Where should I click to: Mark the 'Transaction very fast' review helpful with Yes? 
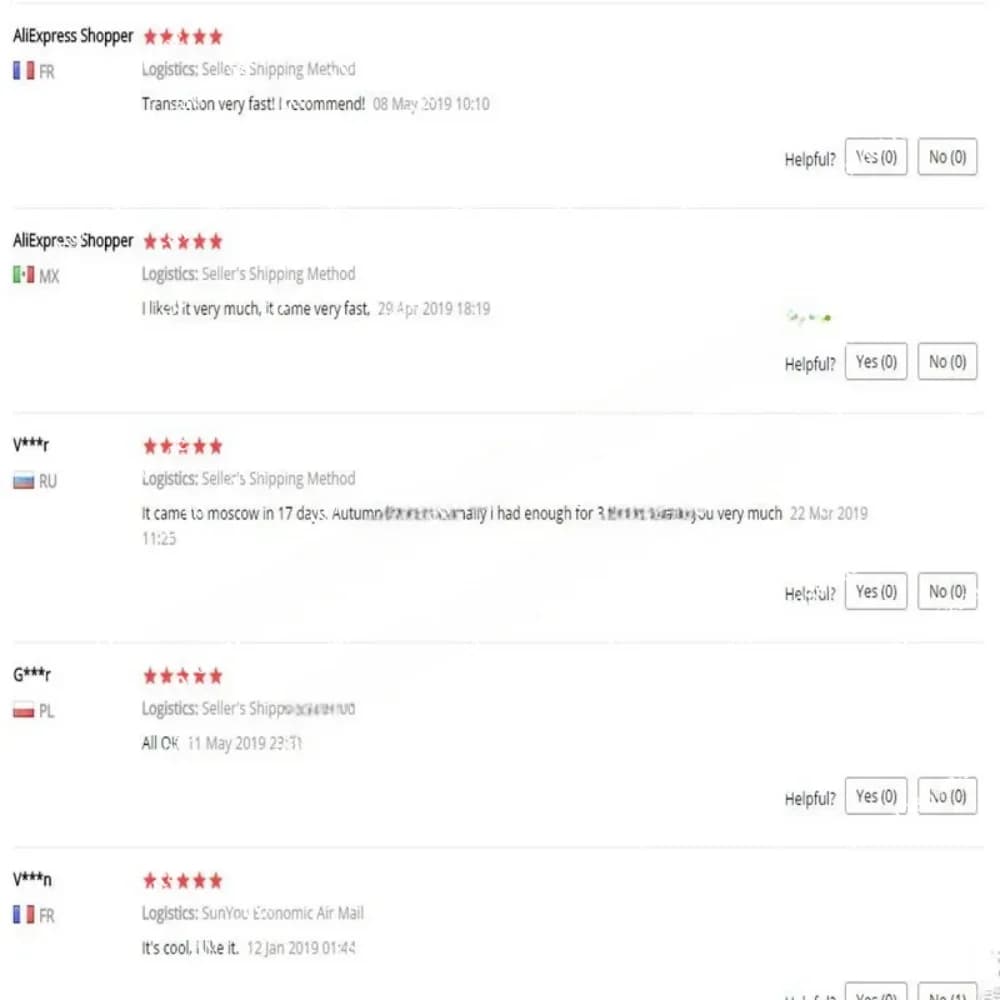coord(876,157)
